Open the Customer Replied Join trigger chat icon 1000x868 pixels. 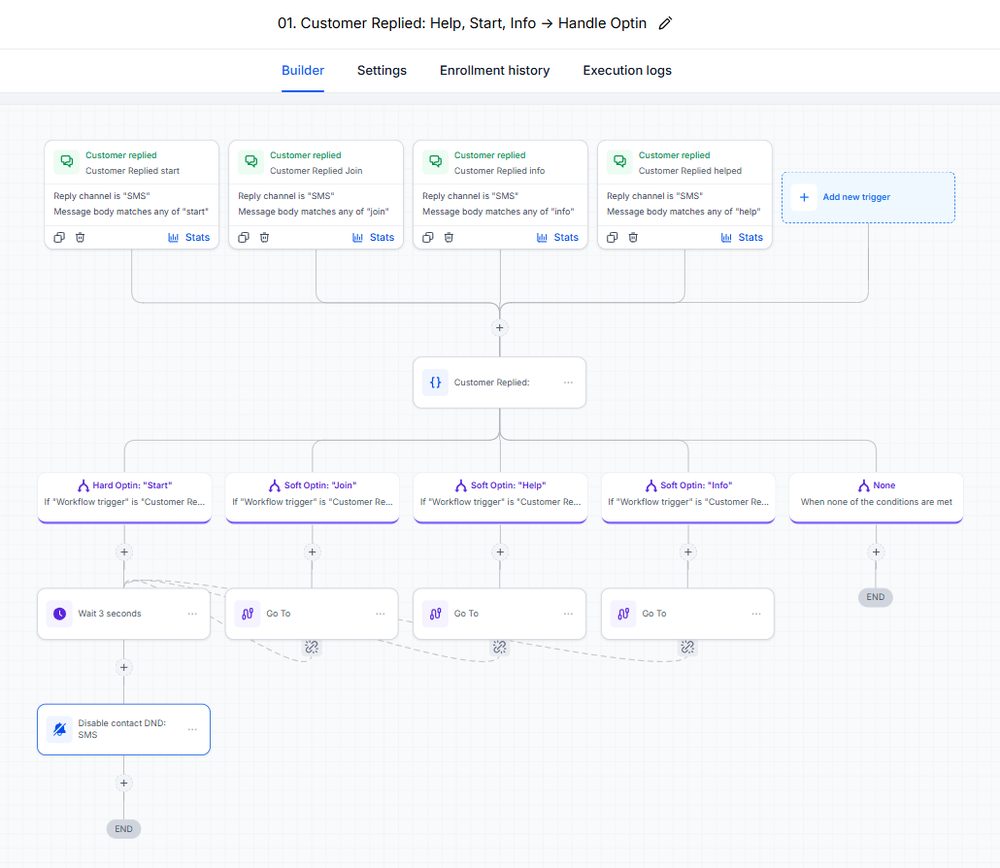251,161
